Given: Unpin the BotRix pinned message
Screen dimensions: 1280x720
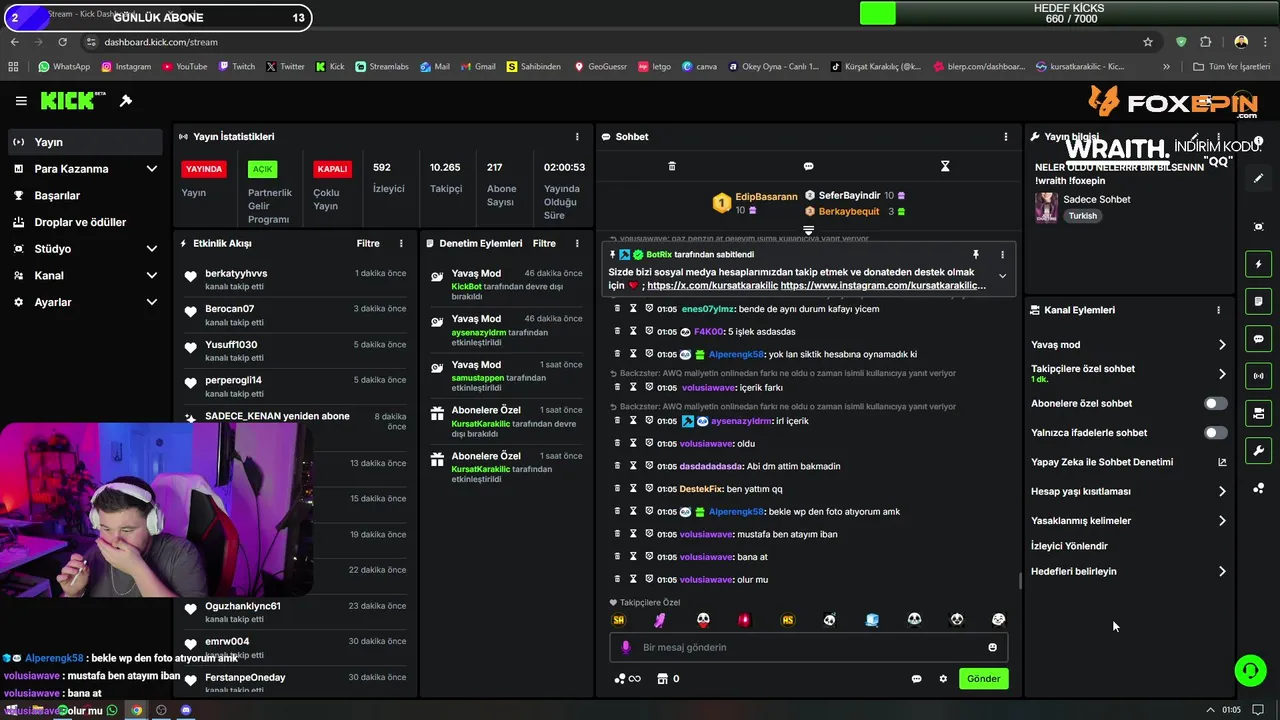Looking at the screenshot, I should pos(975,255).
